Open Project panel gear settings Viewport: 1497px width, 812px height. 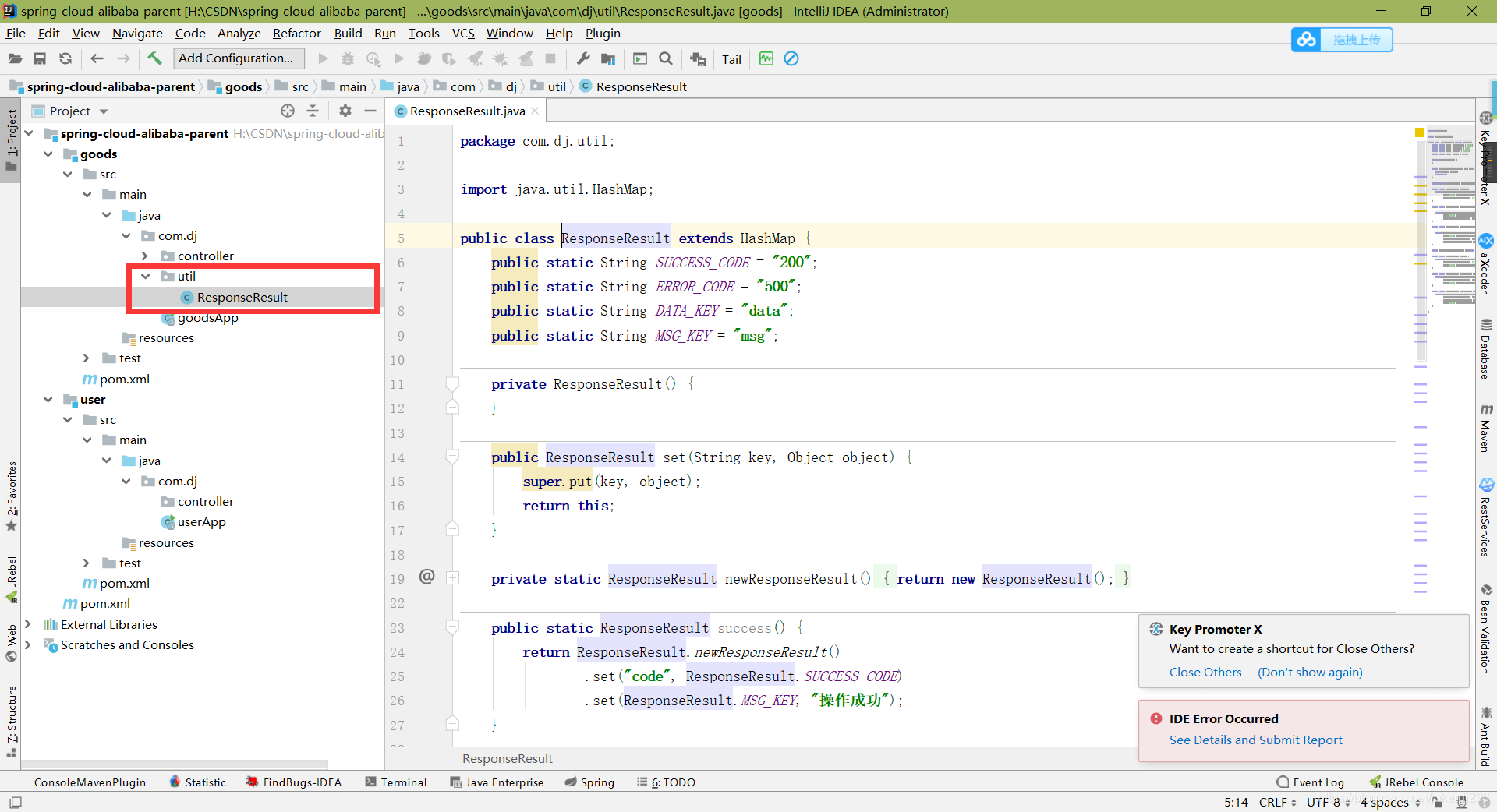tap(345, 111)
